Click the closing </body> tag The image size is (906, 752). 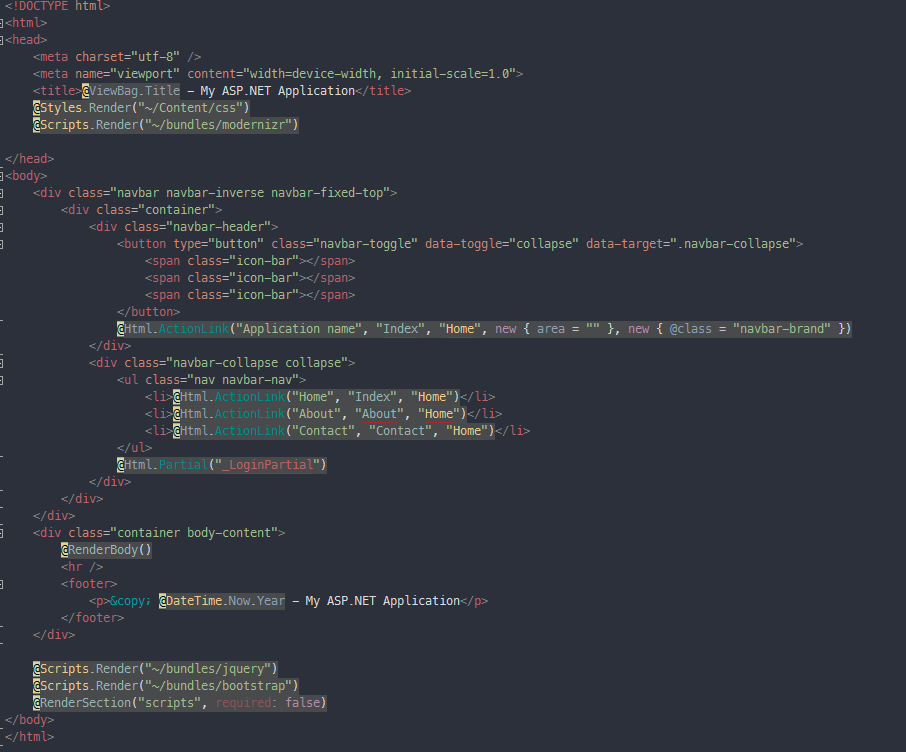[x=29, y=720]
